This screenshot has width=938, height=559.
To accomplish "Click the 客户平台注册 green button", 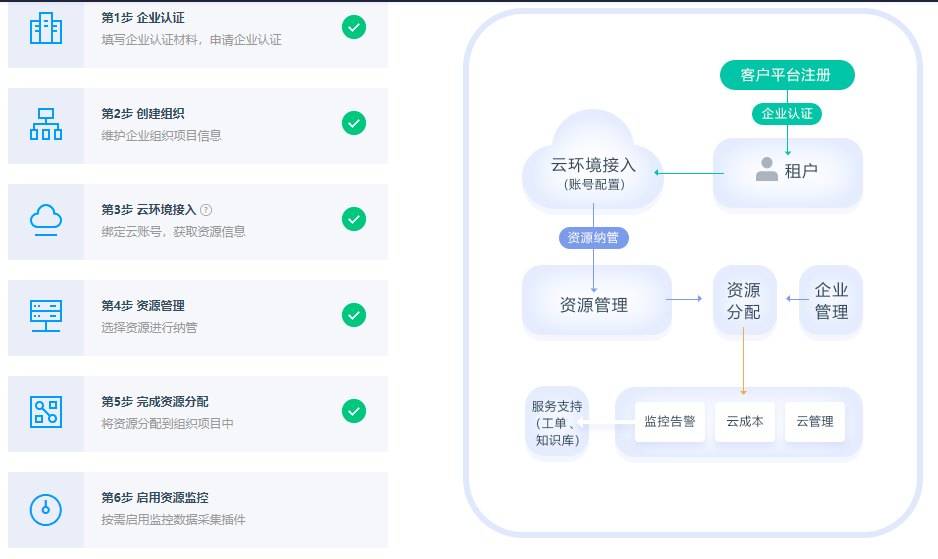I will click(786, 75).
